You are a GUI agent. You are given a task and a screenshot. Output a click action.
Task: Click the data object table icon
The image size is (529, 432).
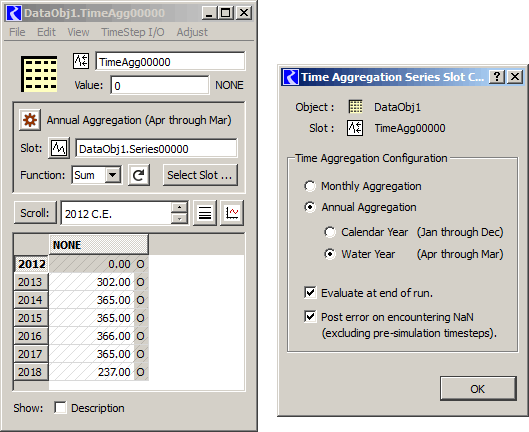(39, 74)
